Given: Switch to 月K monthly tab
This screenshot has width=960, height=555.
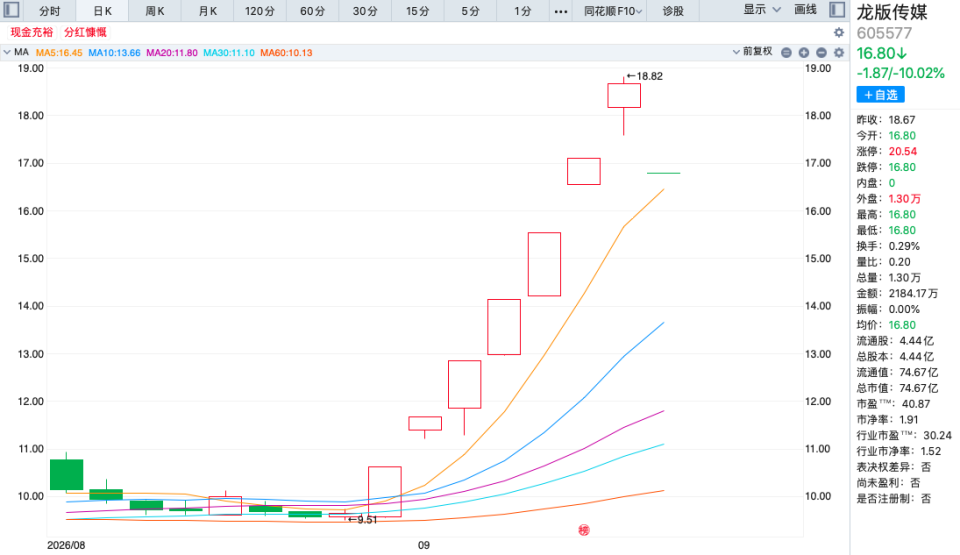Looking at the screenshot, I should point(208,11).
